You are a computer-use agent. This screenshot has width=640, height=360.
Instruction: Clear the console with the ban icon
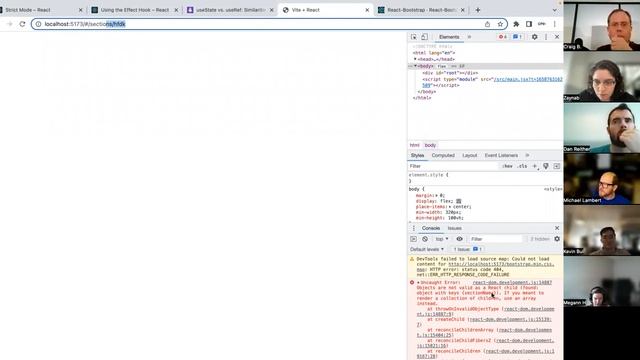point(425,239)
